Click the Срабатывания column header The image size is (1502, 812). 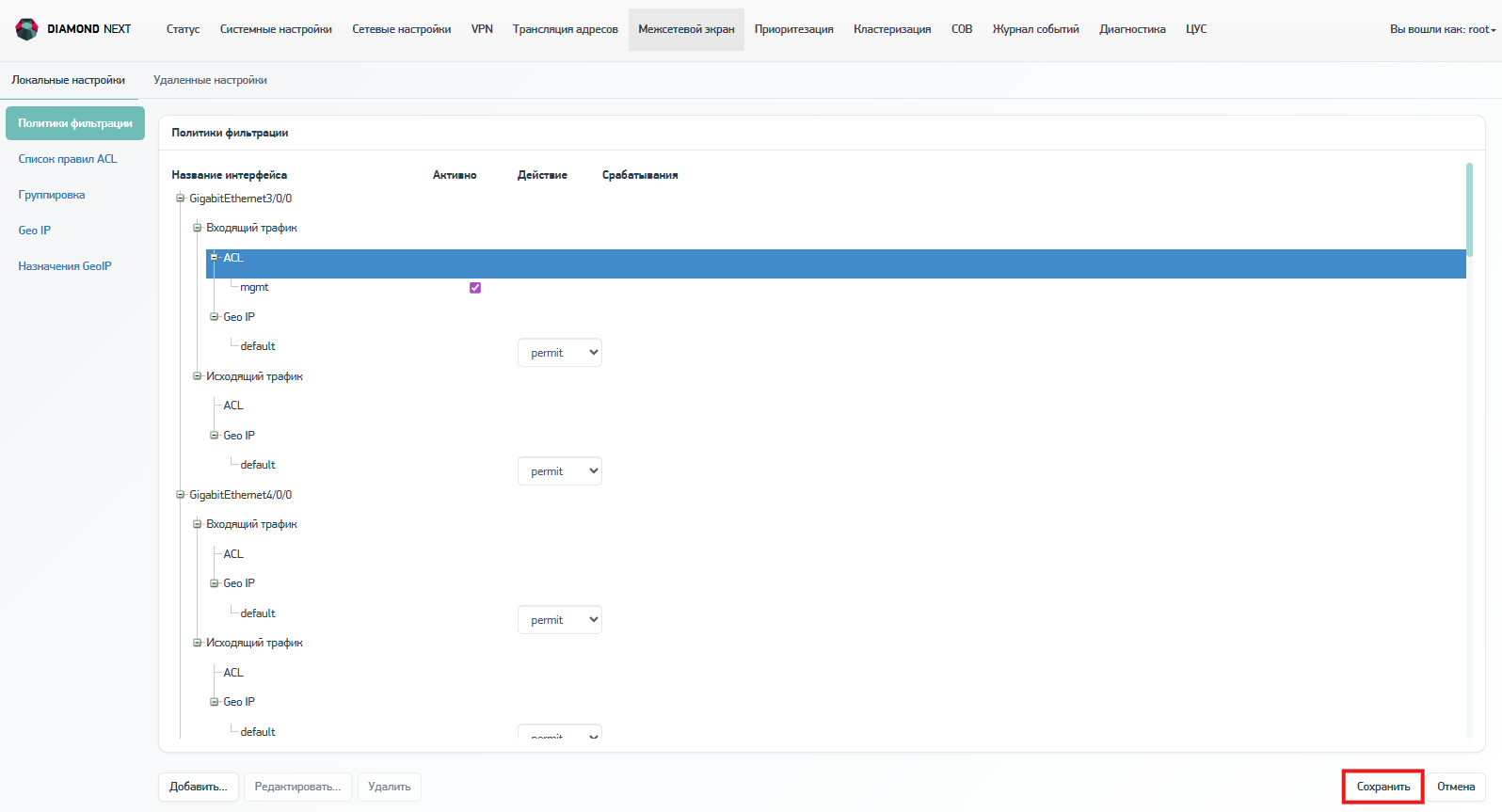pos(640,175)
